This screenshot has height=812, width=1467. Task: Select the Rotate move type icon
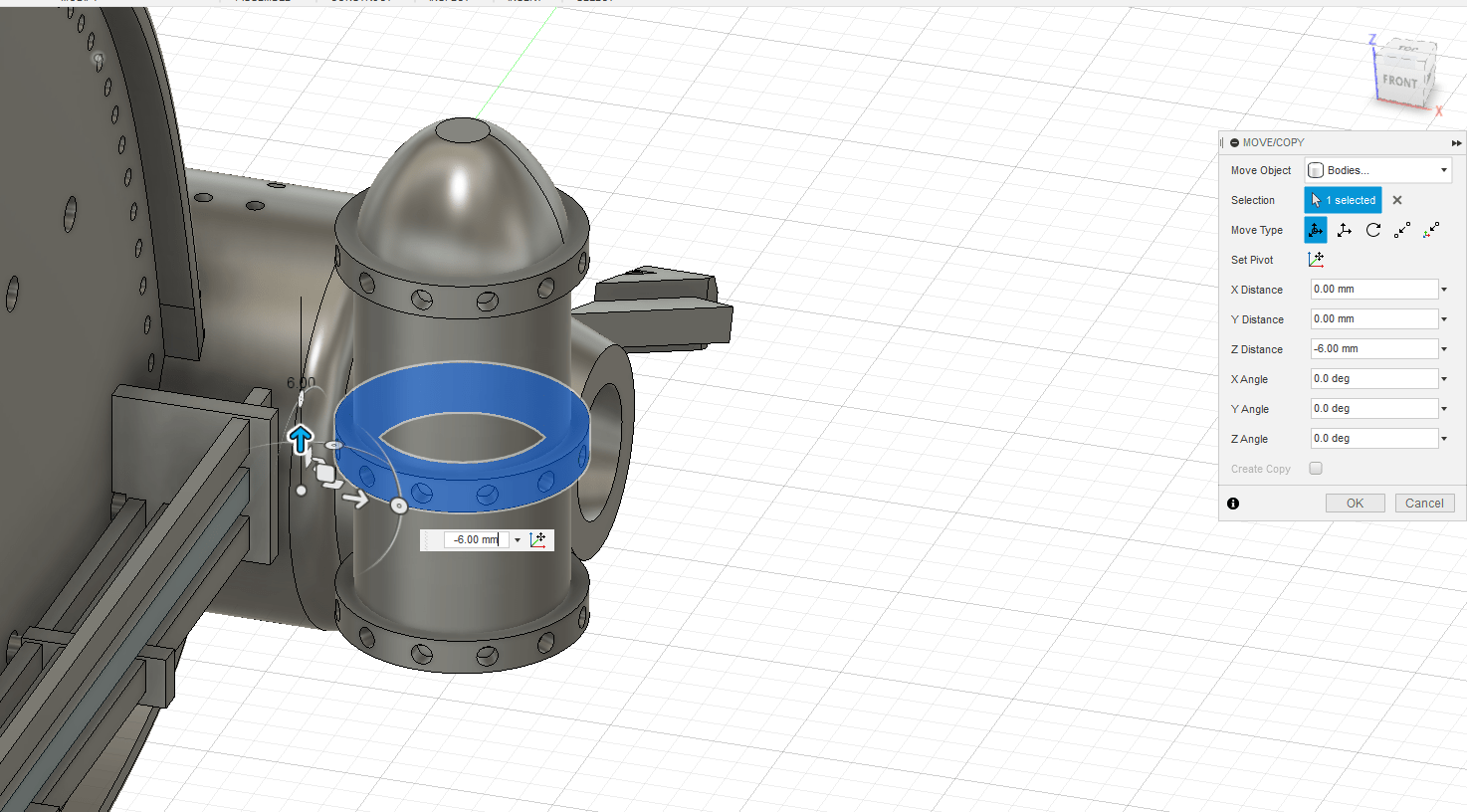(x=1373, y=230)
